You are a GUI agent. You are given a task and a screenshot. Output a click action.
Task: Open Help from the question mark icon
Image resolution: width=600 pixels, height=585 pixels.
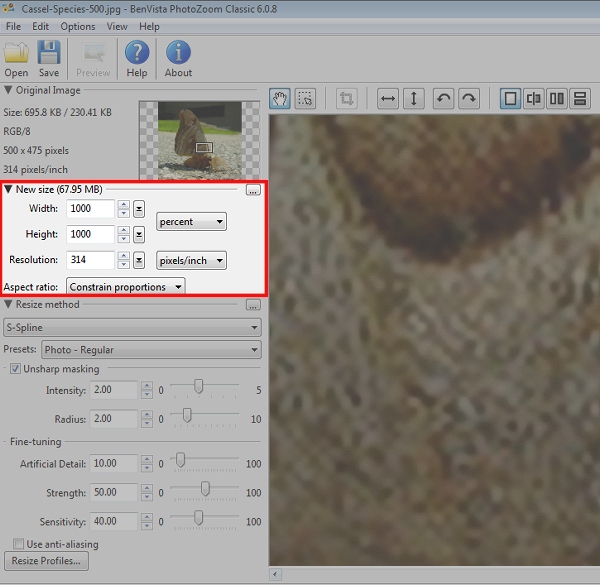tap(137, 59)
